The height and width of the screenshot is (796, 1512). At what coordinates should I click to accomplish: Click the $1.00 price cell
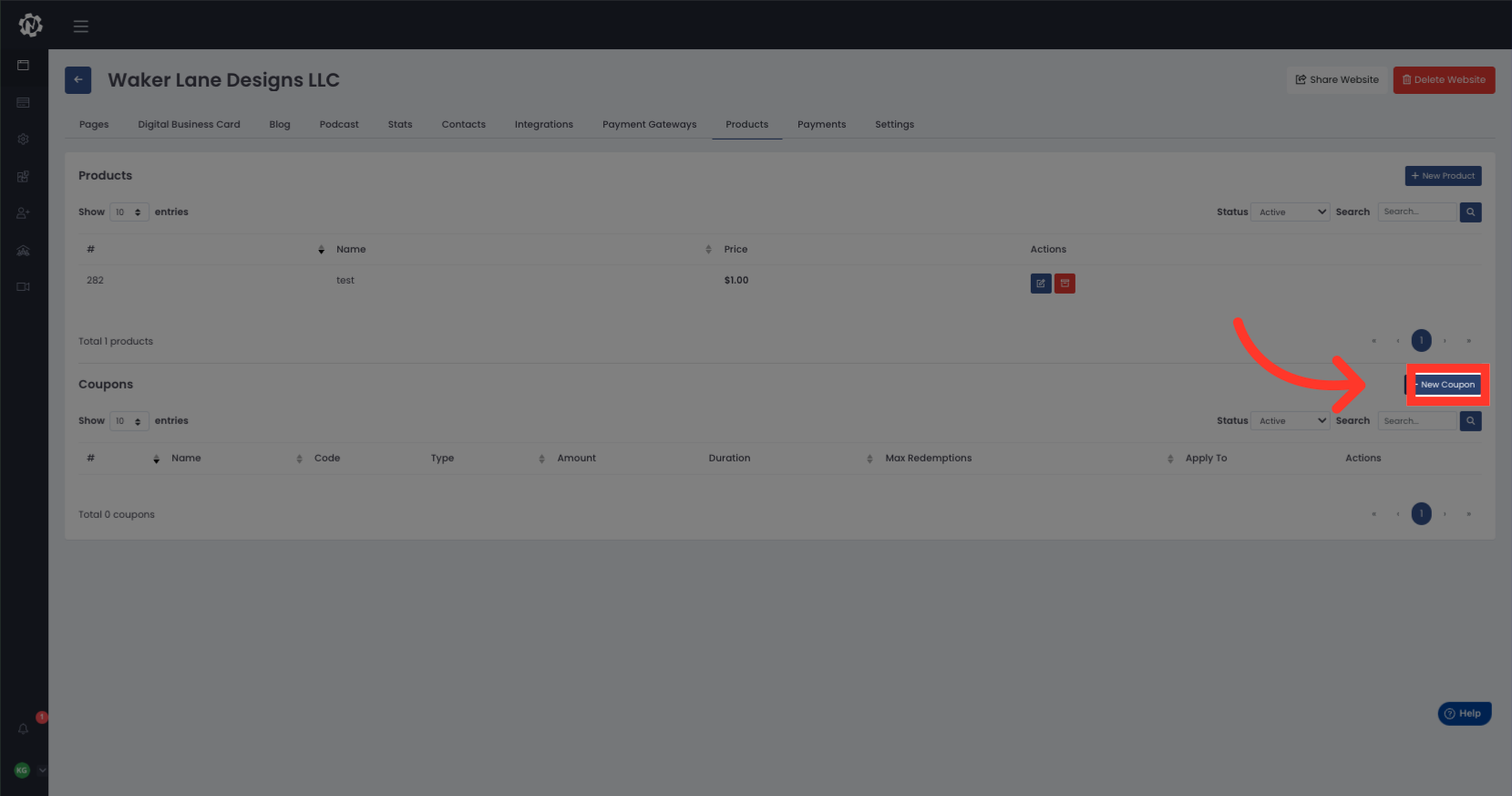736,281
